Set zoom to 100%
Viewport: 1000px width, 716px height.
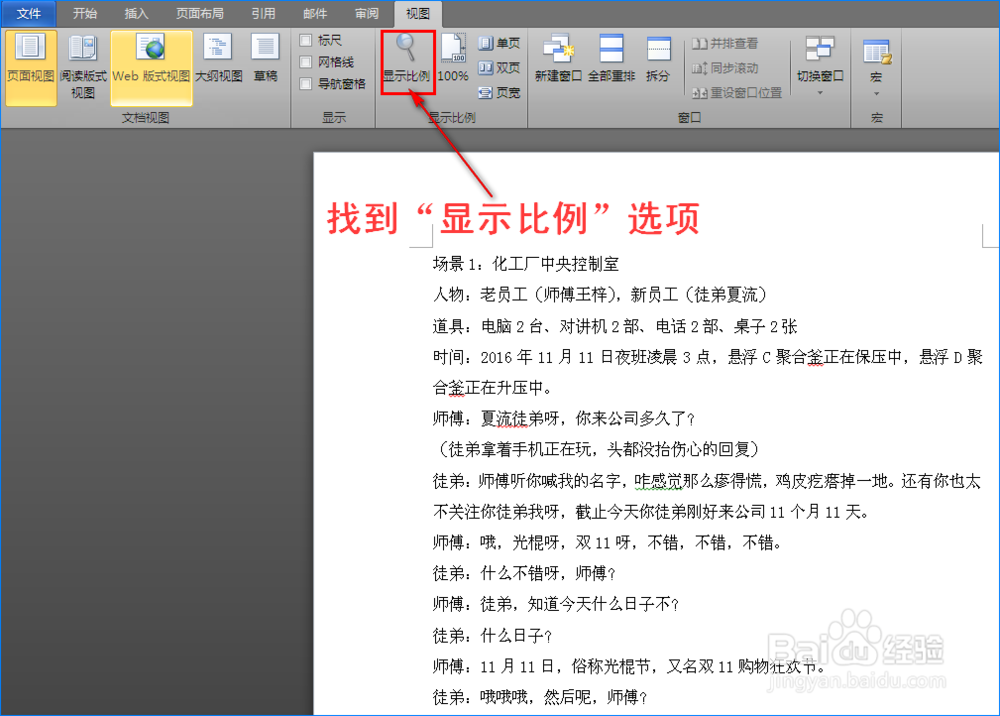point(453,59)
